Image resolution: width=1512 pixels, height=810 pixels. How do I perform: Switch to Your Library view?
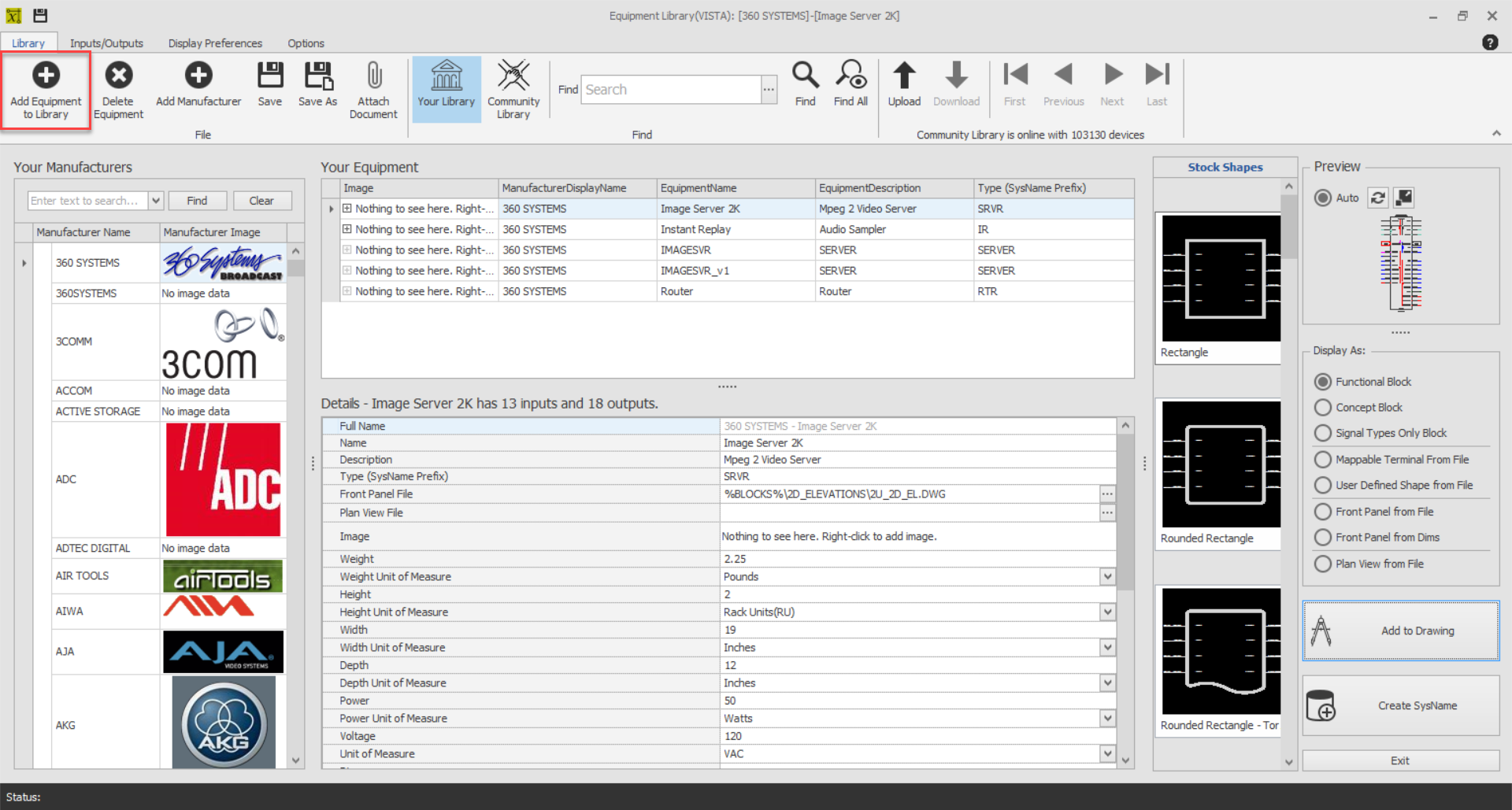447,89
